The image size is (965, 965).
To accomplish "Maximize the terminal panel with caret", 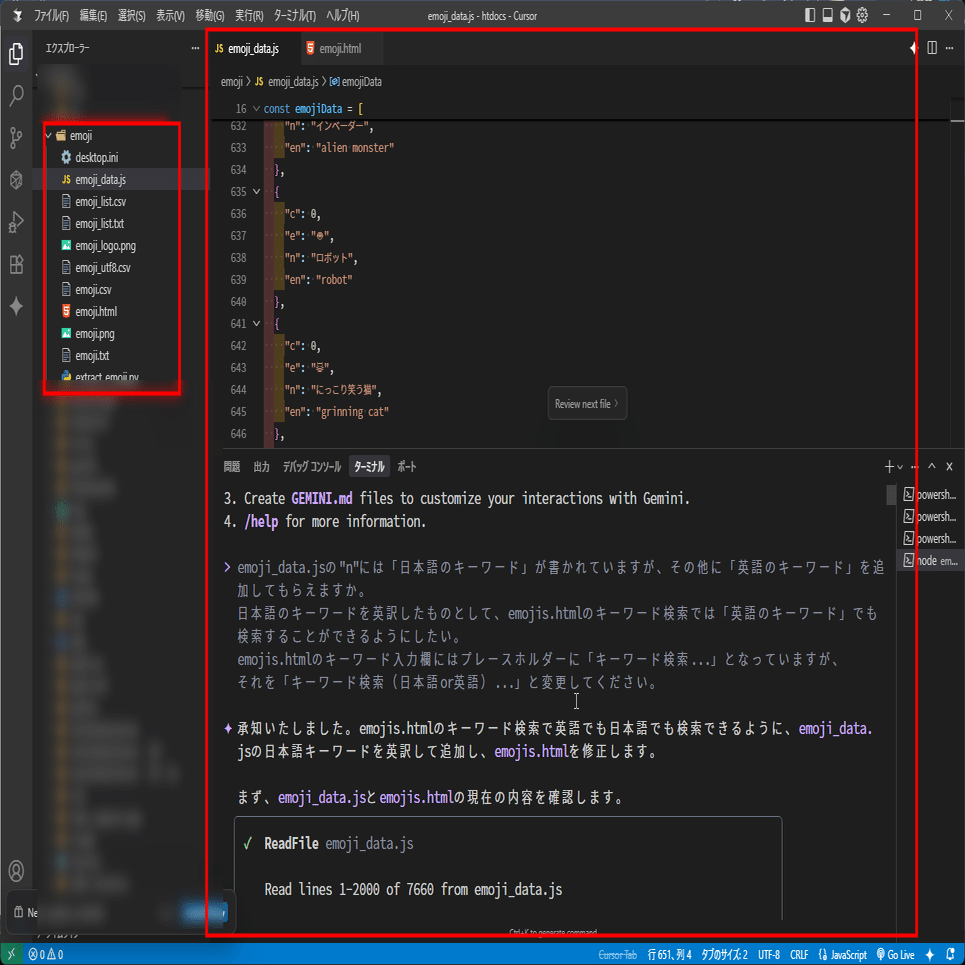I will click(932, 466).
